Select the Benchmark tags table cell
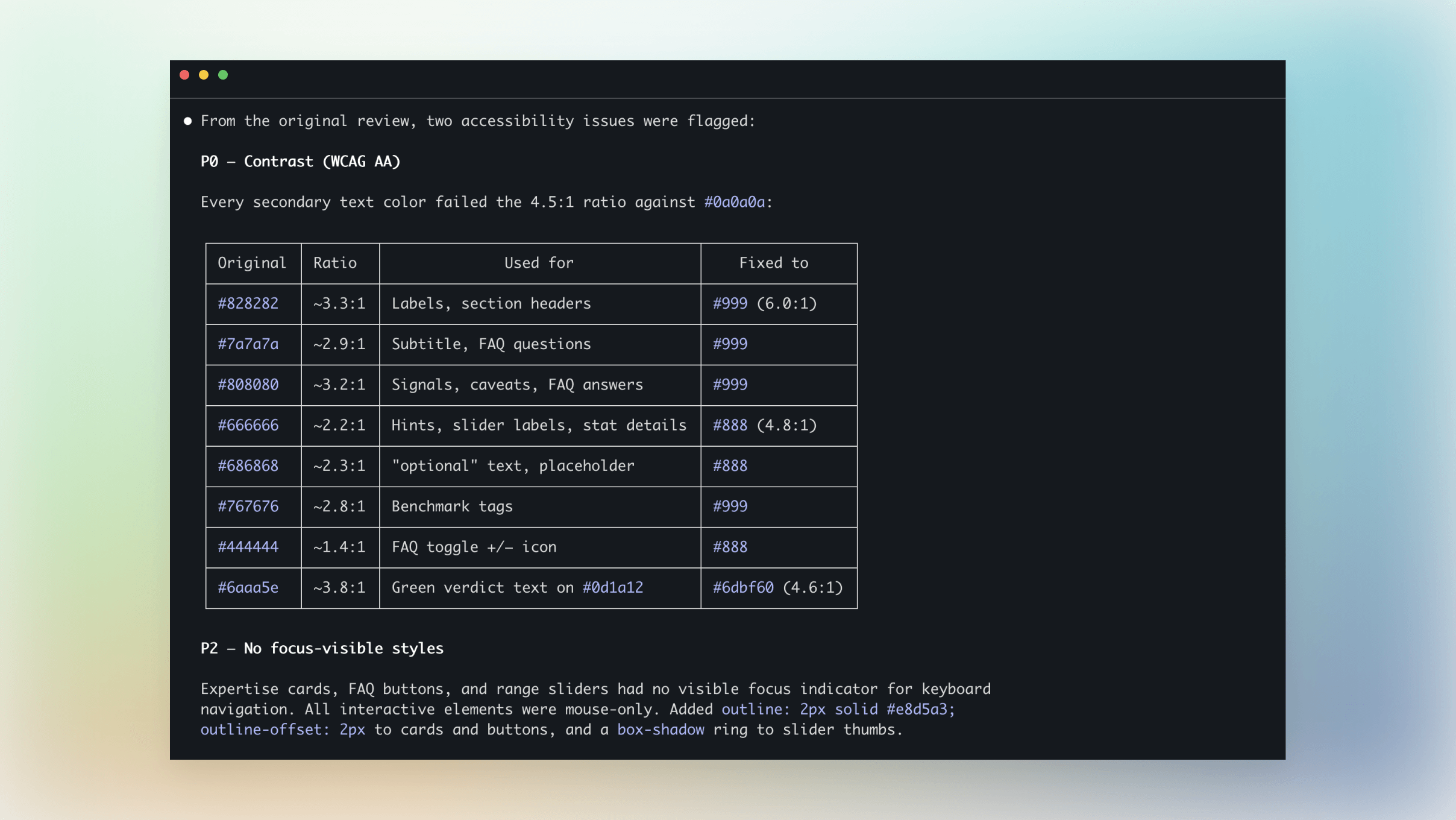The width and height of the screenshot is (1456, 820). pyautogui.click(x=452, y=506)
